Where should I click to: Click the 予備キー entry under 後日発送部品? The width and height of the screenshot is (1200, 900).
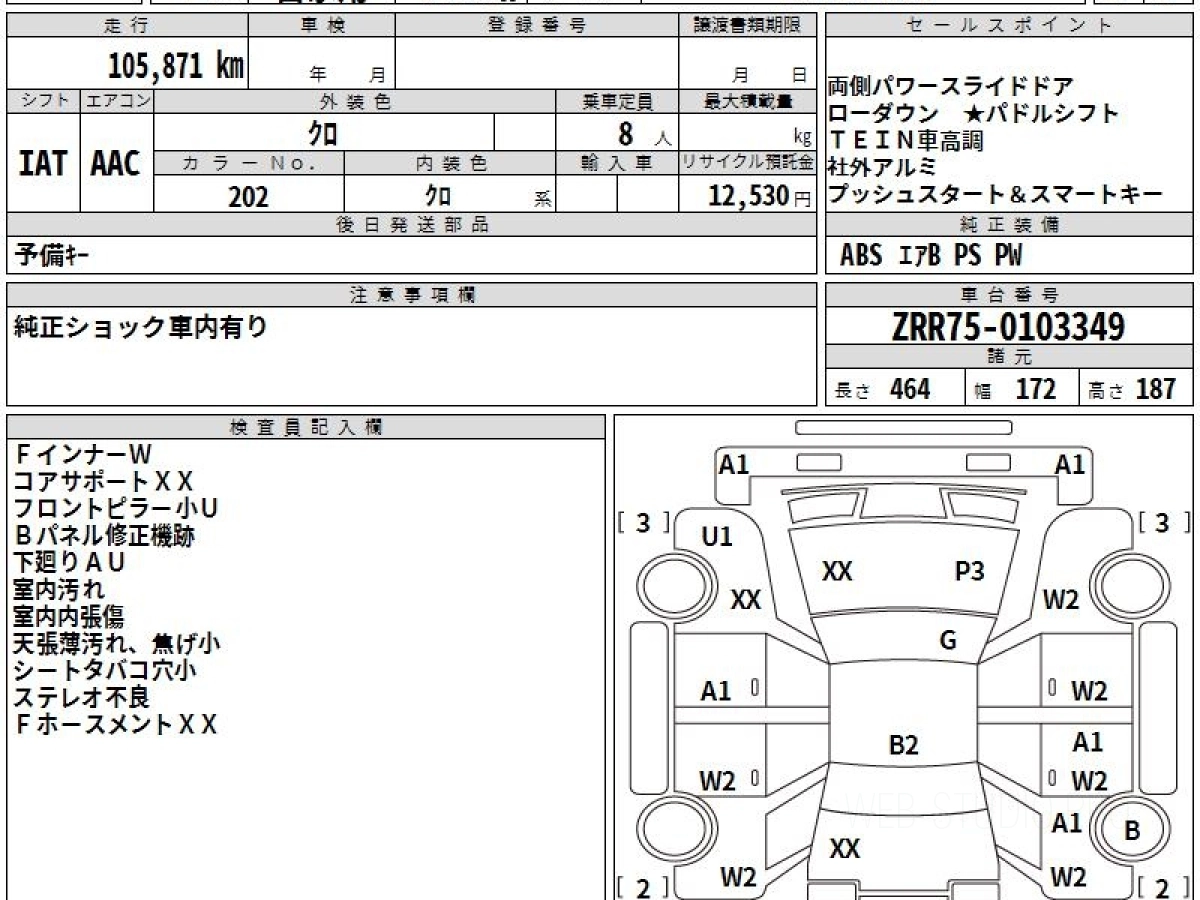(x=52, y=256)
